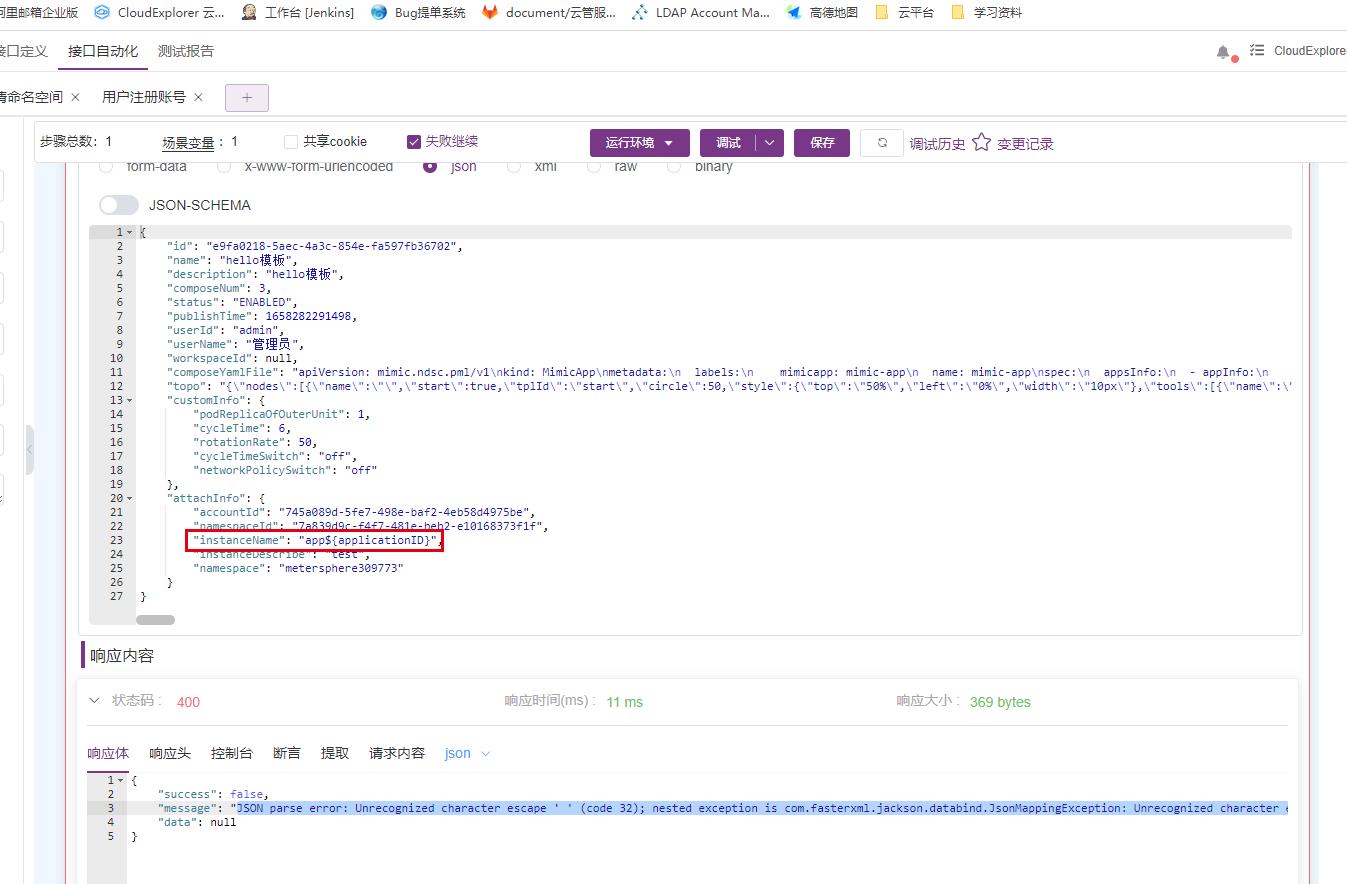The height and width of the screenshot is (884, 1347).
Task: Click the plus icon to add a scenario tab
Action: [246, 97]
